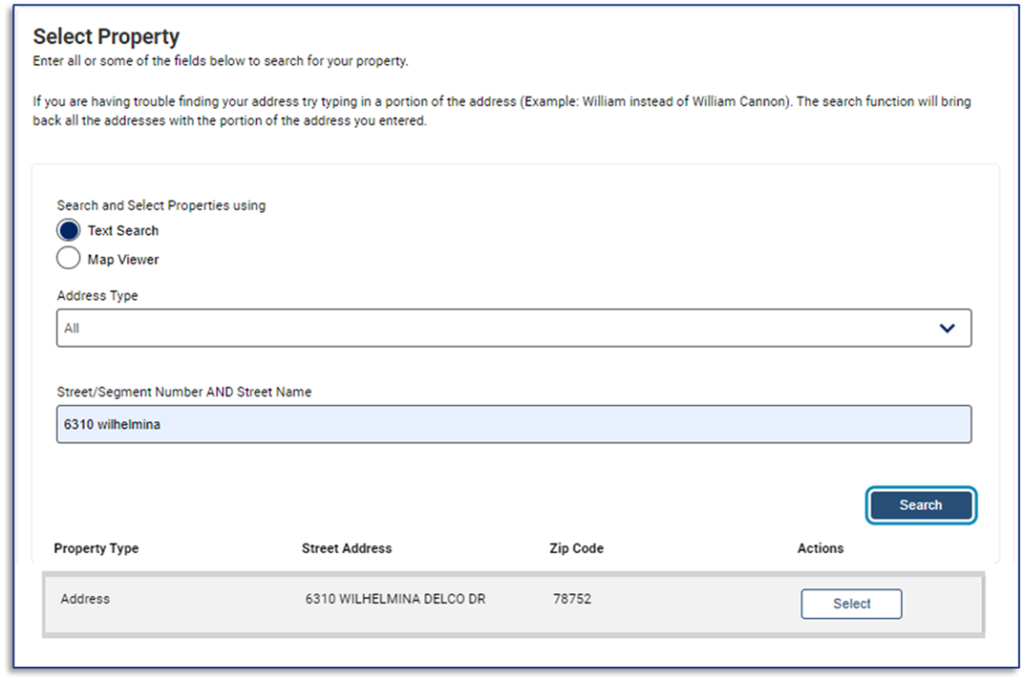Click the Street/Segment Number AND Street Name label
The width and height of the screenshot is (1024, 681).
click(184, 392)
